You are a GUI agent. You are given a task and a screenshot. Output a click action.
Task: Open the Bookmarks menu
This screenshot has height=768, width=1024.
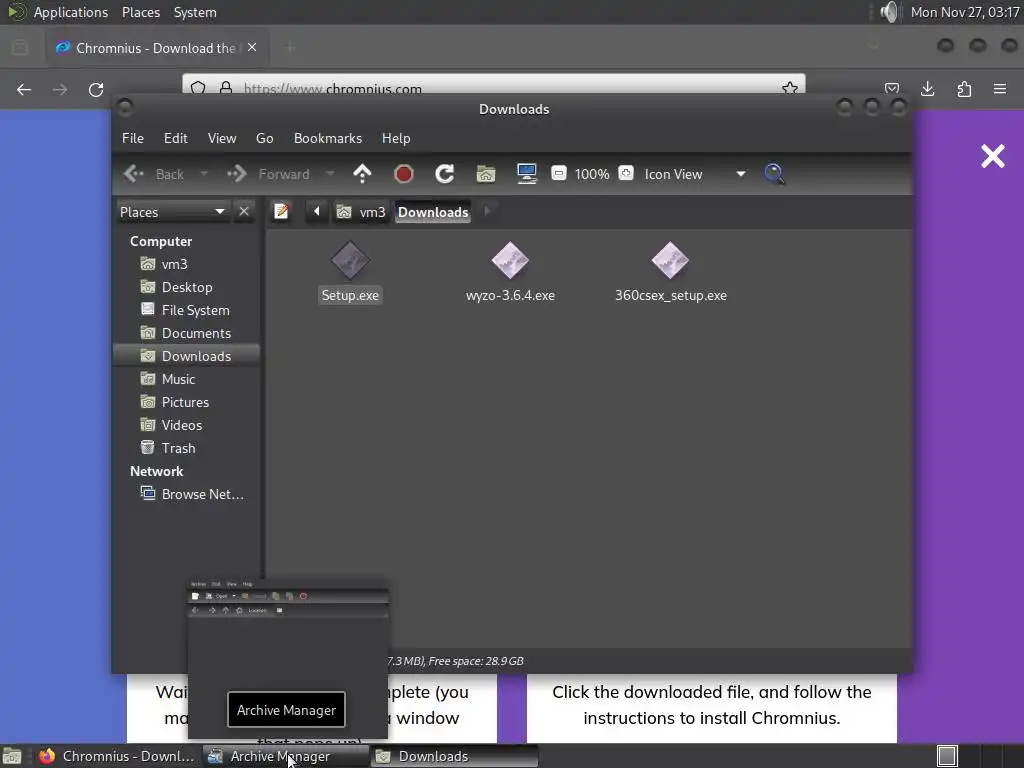point(328,138)
